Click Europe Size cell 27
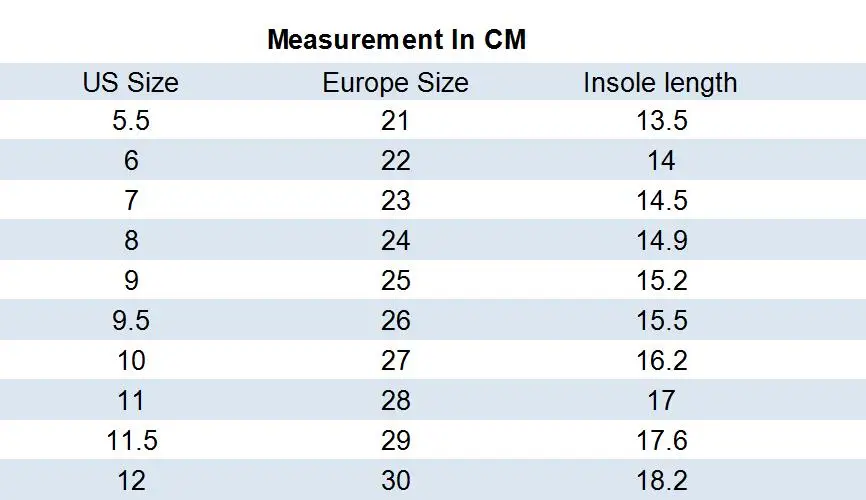Viewport: 866px width, 500px height. pos(395,361)
